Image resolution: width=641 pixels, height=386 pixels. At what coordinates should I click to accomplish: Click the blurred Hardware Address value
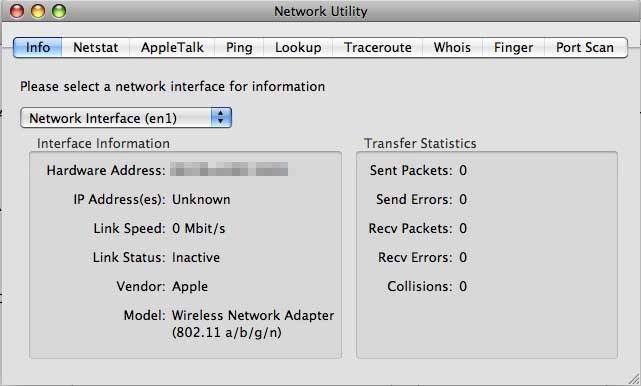(x=229, y=169)
